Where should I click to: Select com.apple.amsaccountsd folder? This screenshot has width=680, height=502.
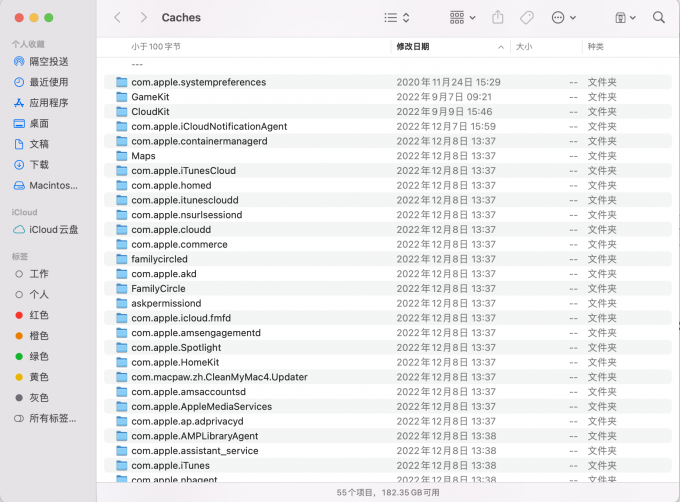pos(388,391)
